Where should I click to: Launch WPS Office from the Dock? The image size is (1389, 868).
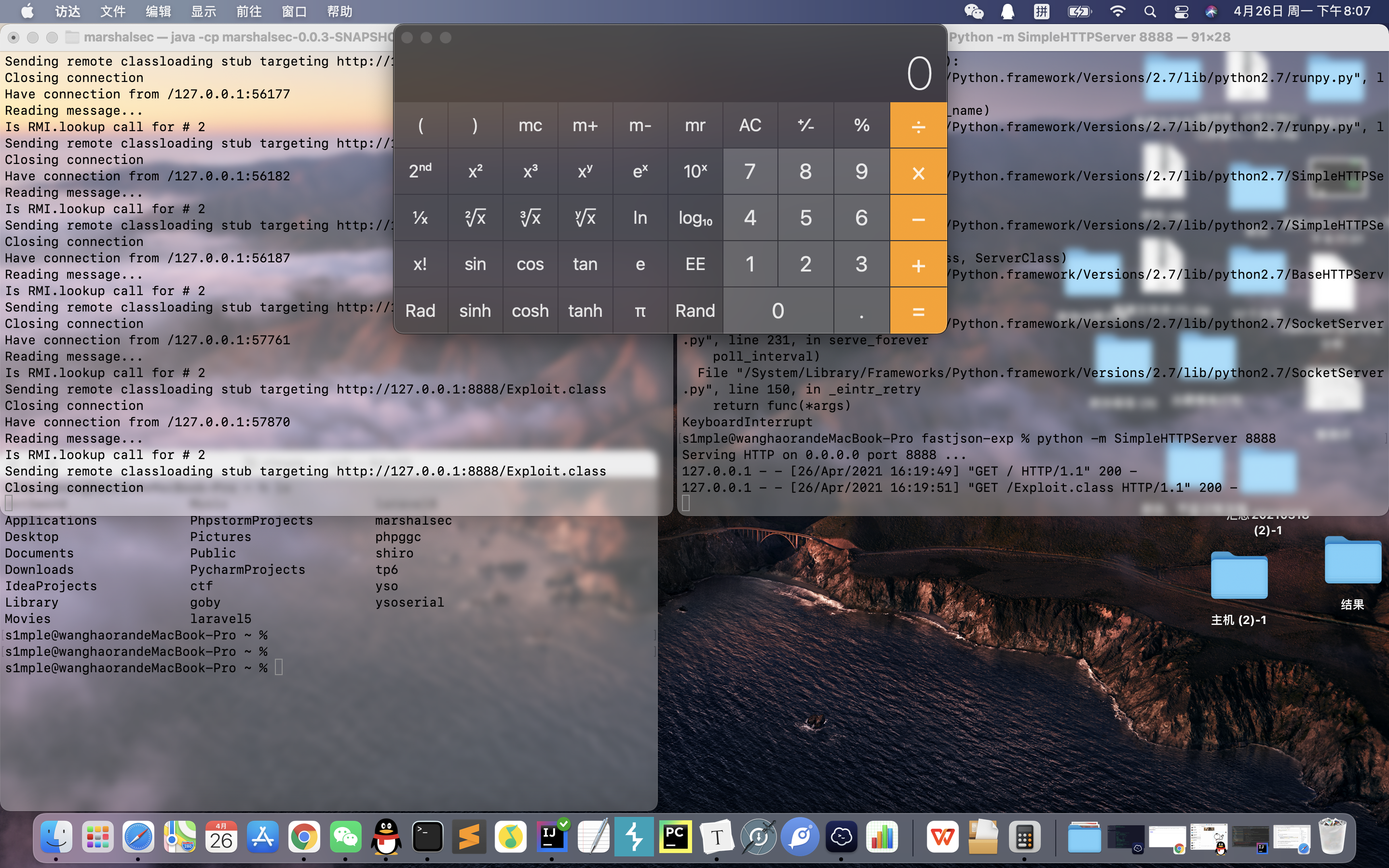point(942,837)
